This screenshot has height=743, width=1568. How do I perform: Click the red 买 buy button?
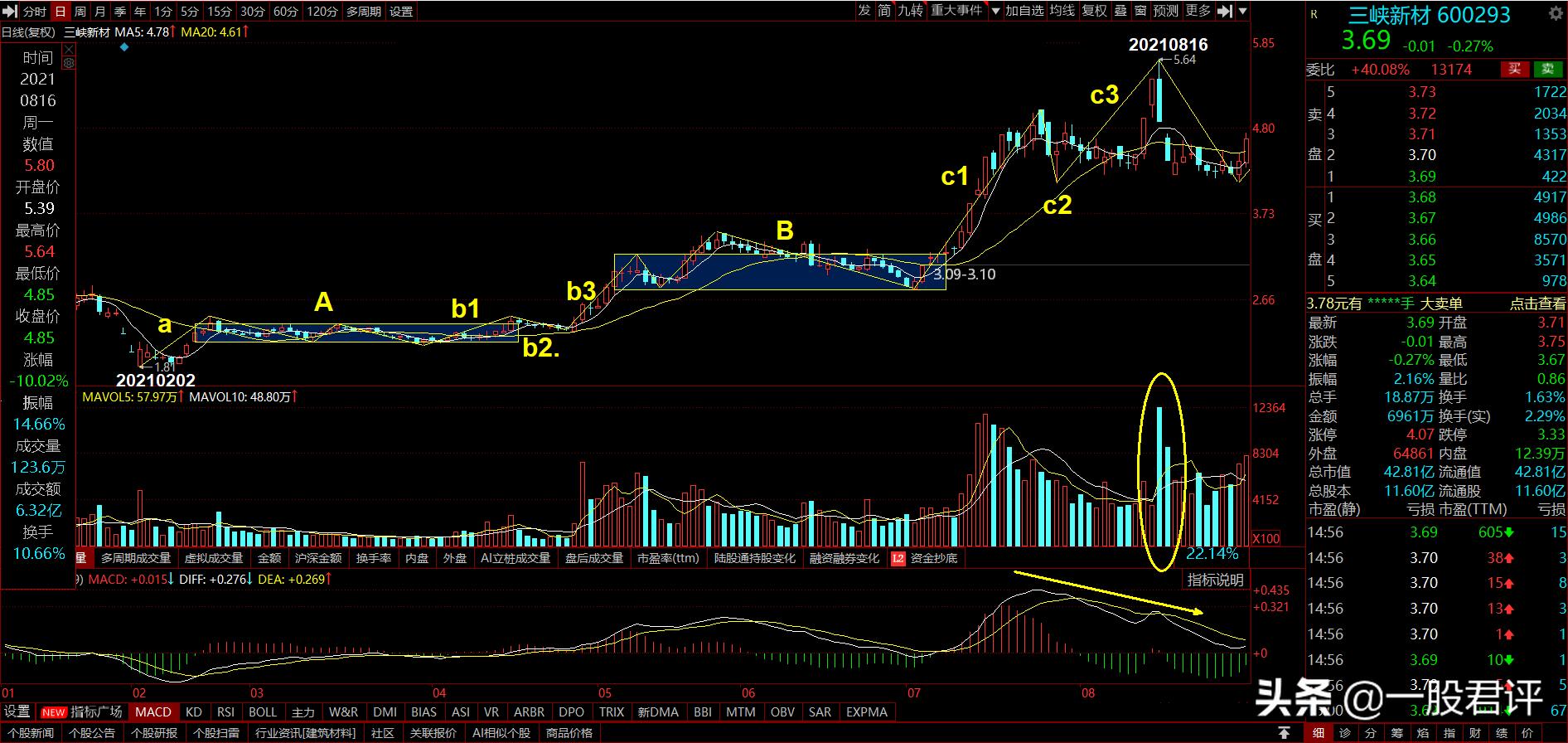[x=1514, y=70]
